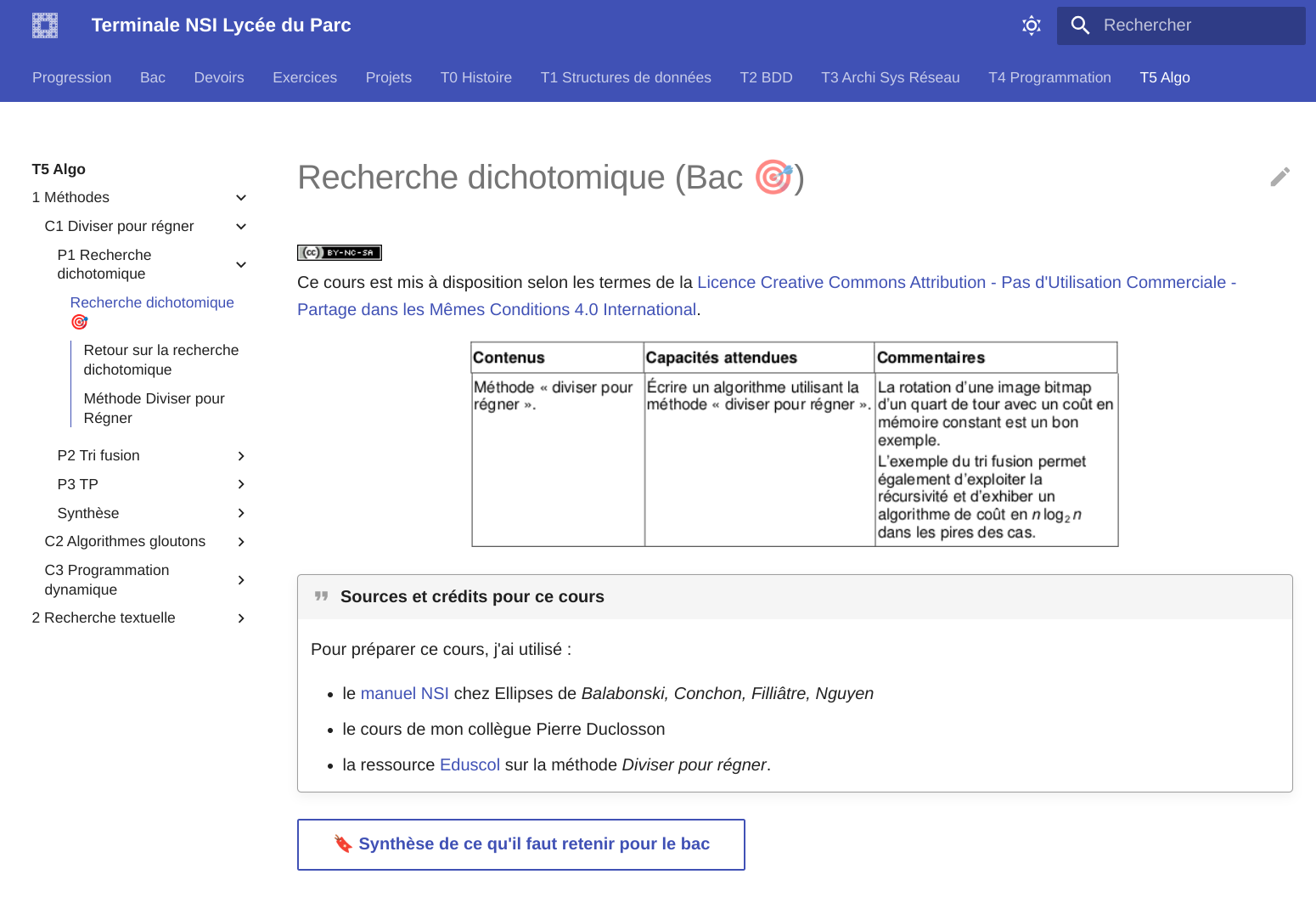This screenshot has width=1316, height=908.
Task: Go to Méthode Diviser pour Régner section
Action: tap(154, 408)
